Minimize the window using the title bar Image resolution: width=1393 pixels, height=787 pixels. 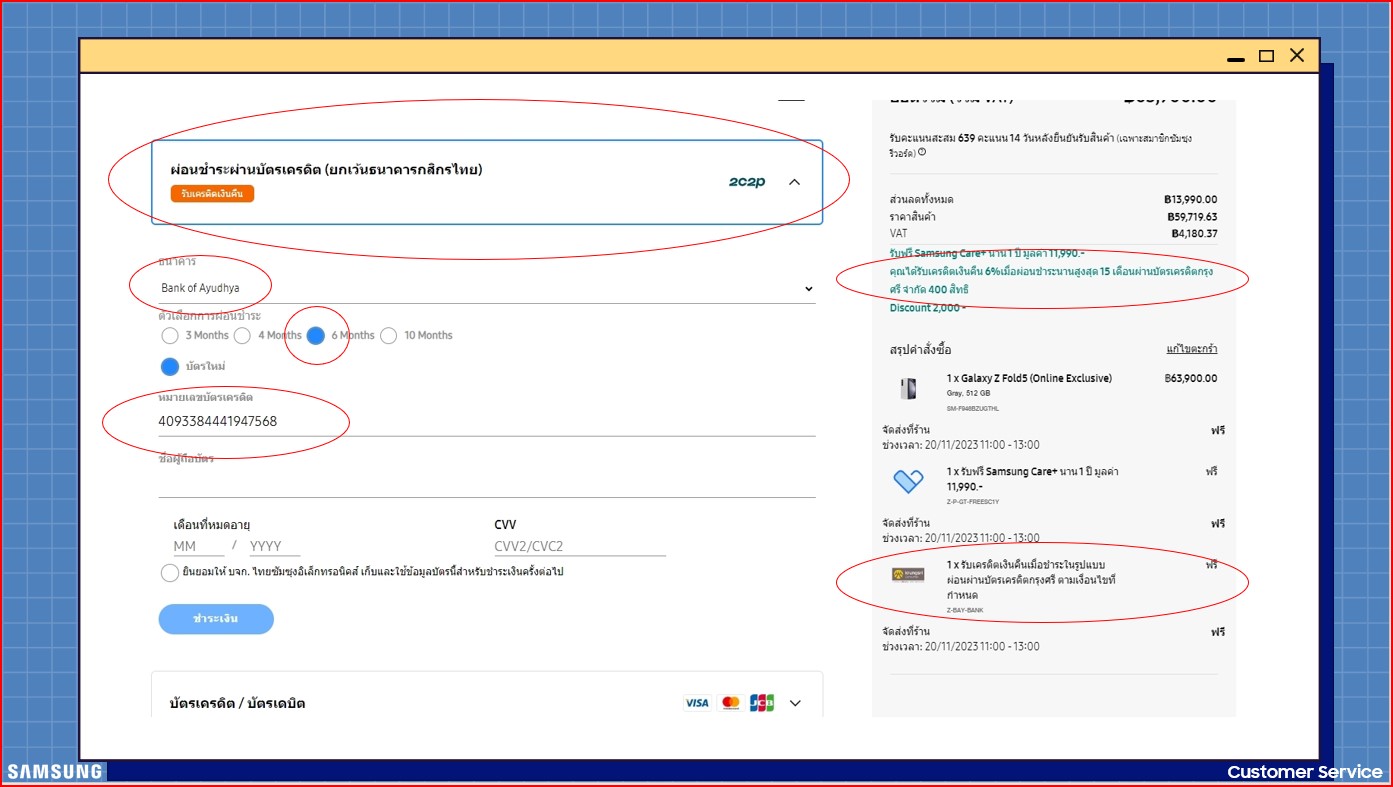pos(1236,59)
